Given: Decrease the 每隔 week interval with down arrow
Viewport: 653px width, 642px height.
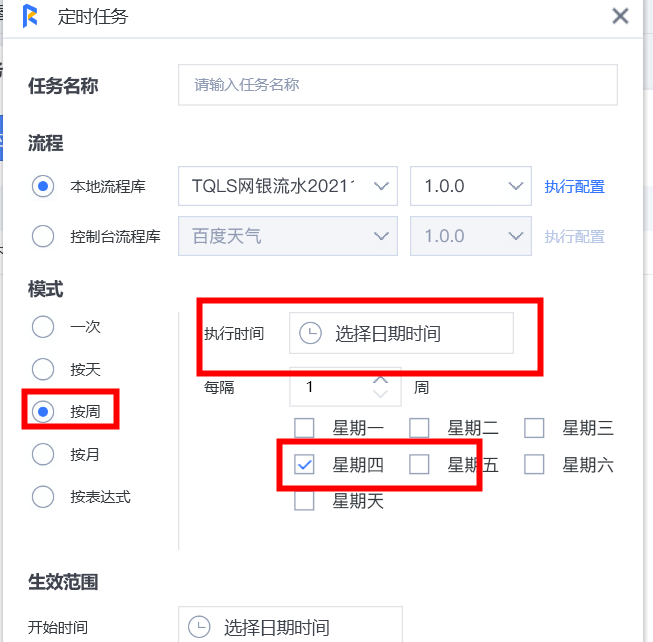Looking at the screenshot, I should (x=380, y=394).
